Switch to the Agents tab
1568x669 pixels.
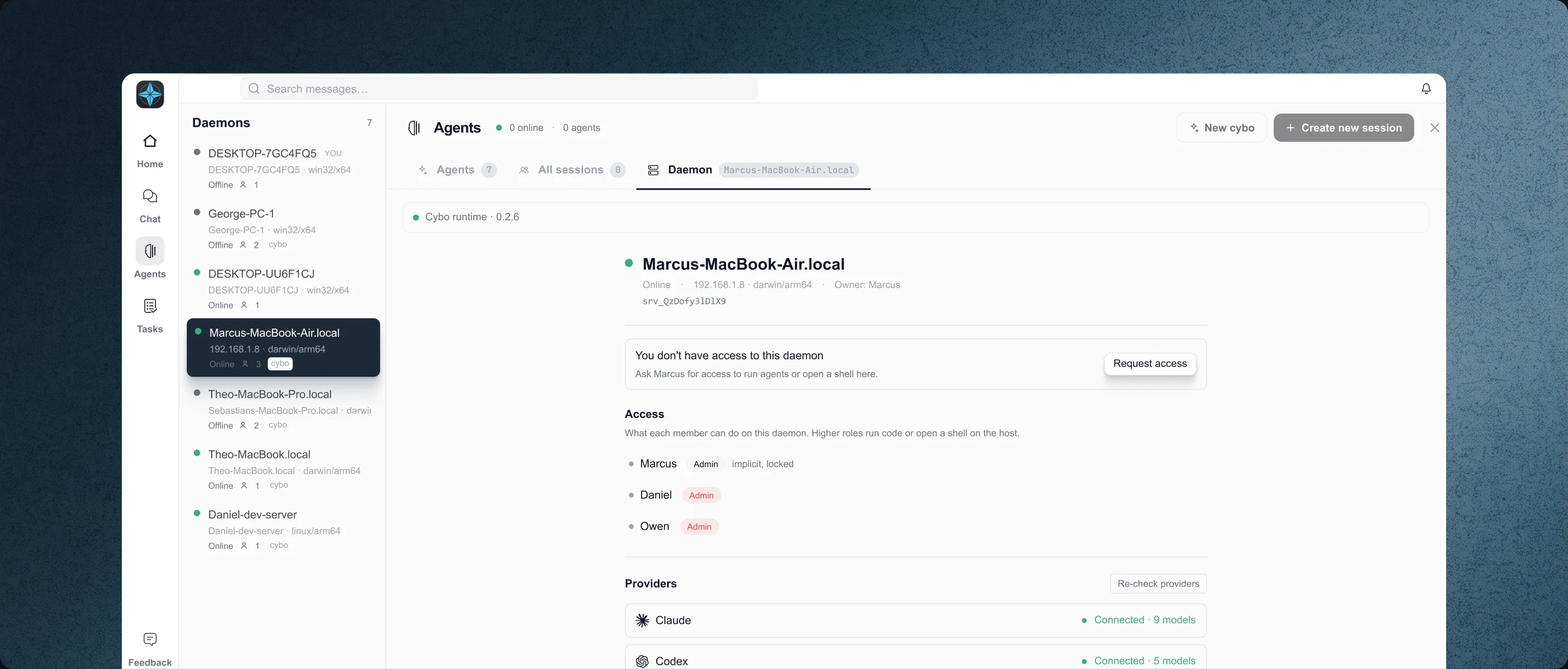pos(457,170)
